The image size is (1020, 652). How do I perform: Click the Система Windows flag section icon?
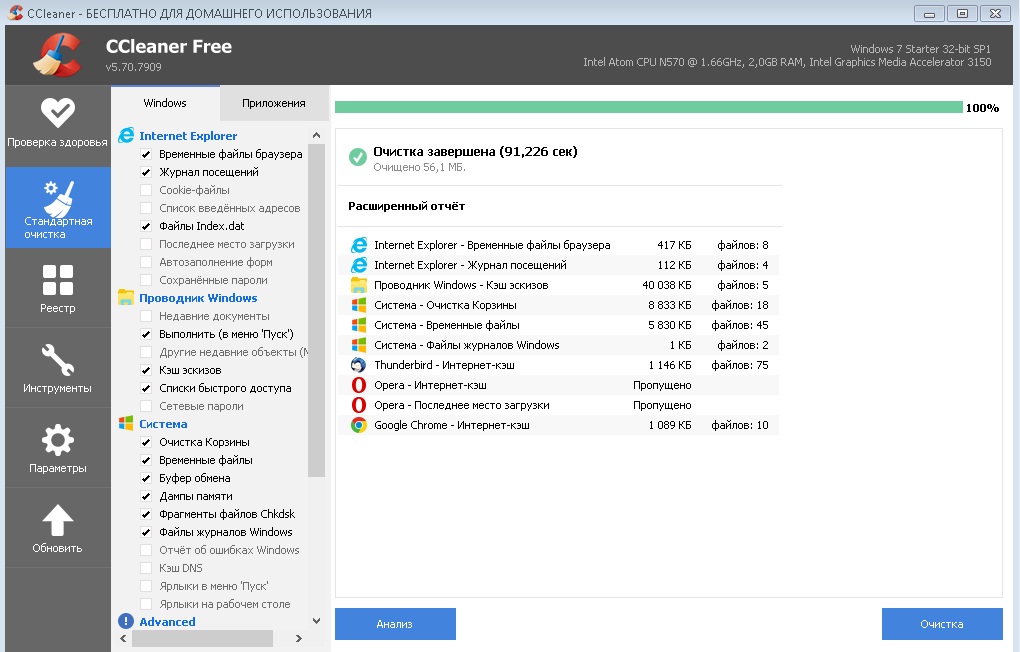pos(126,424)
